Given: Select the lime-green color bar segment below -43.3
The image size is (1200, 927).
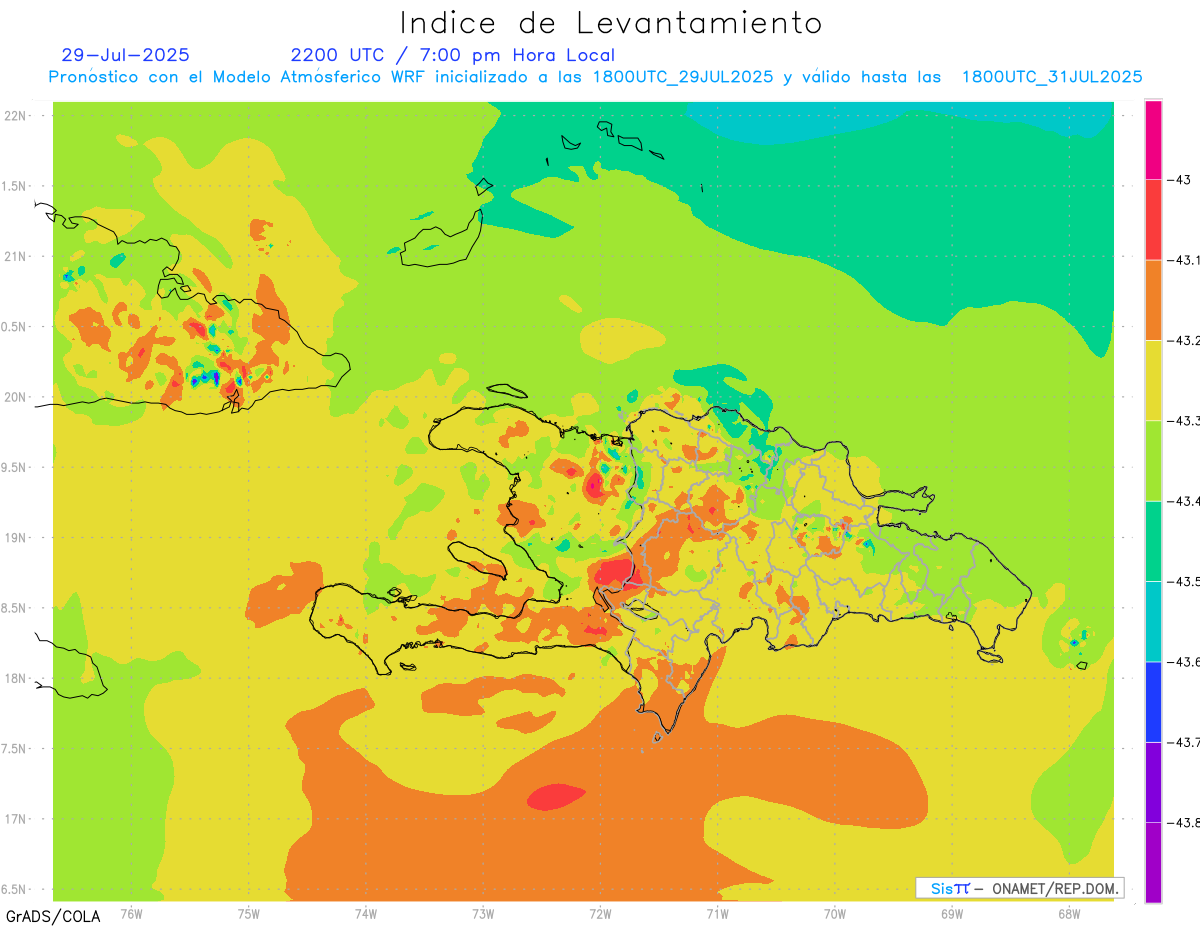Looking at the screenshot, I should coord(1153,461).
